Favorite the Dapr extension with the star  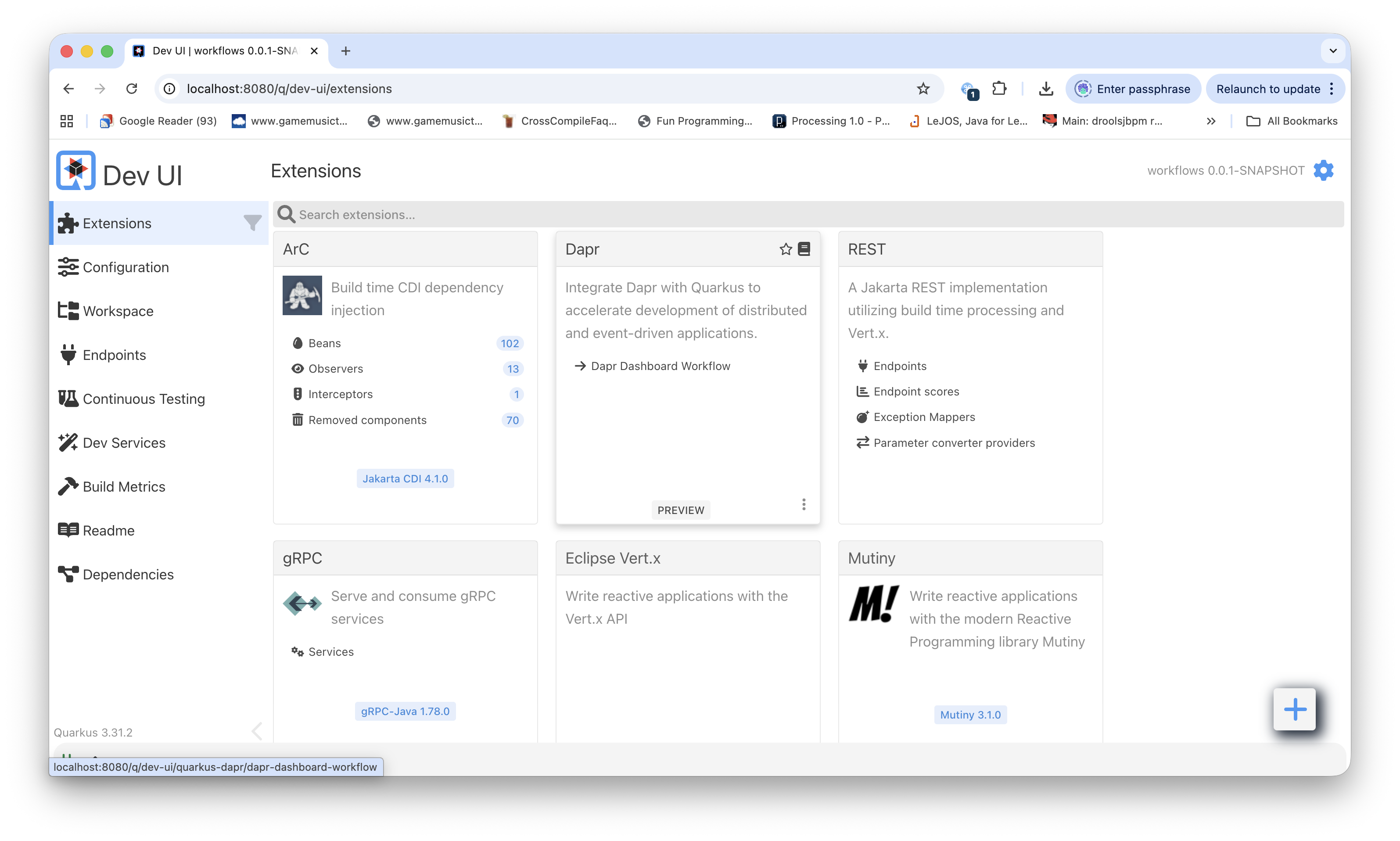point(784,249)
